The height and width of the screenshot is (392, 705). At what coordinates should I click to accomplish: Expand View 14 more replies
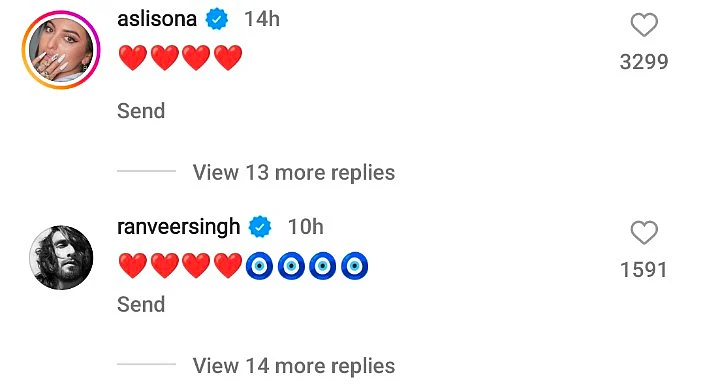[294, 366]
